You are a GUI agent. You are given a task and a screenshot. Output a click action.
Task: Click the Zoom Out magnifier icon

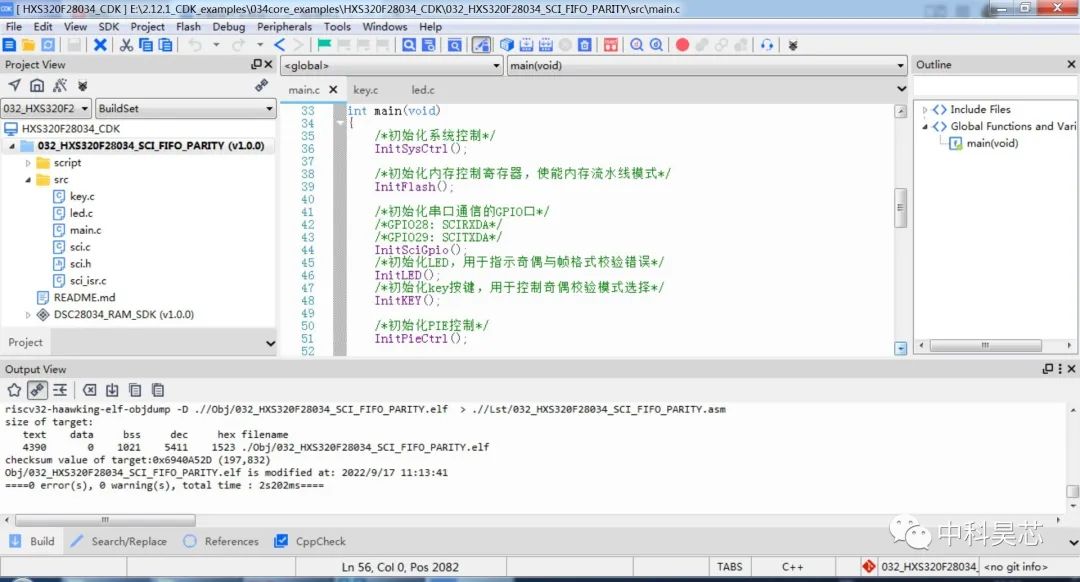coord(656,45)
